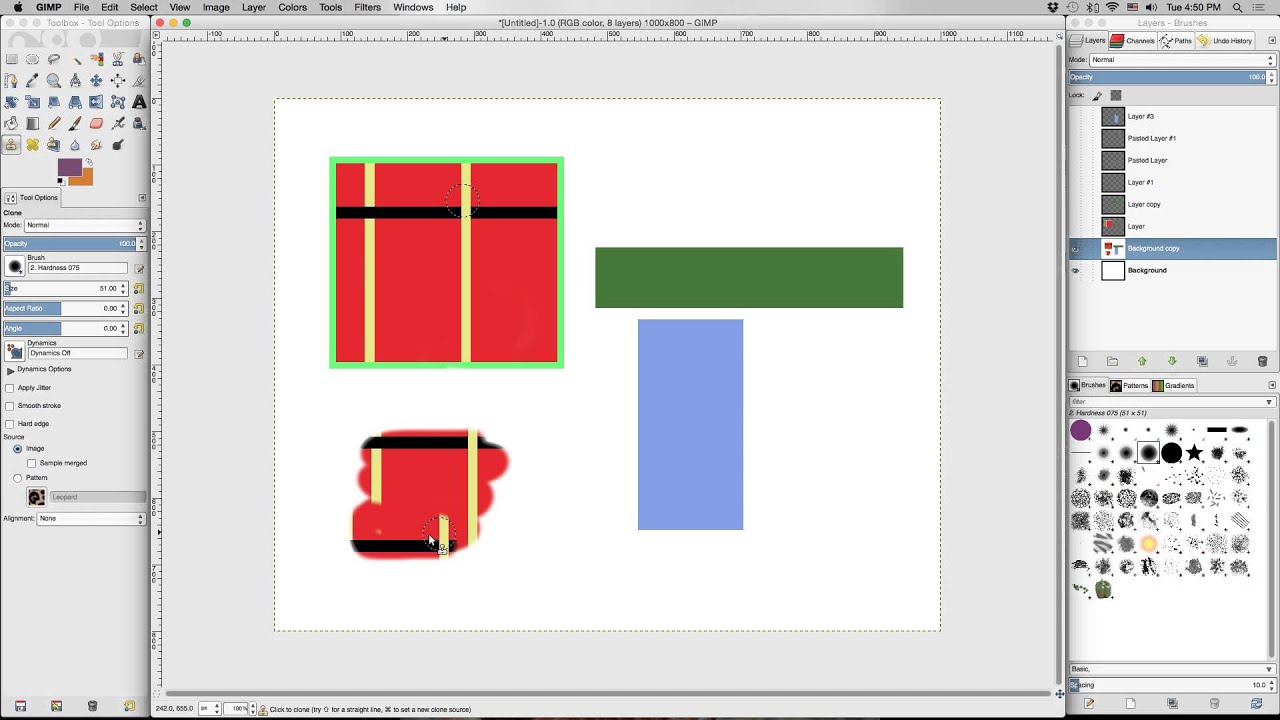Open the Colors menu
This screenshot has width=1280, height=720.
pyautogui.click(x=292, y=7)
